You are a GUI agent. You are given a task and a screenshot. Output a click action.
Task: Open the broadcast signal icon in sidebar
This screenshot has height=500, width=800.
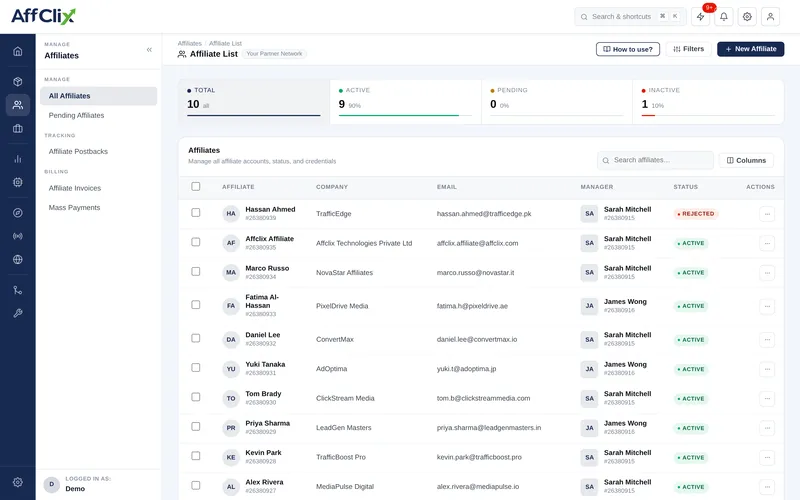click(17, 236)
